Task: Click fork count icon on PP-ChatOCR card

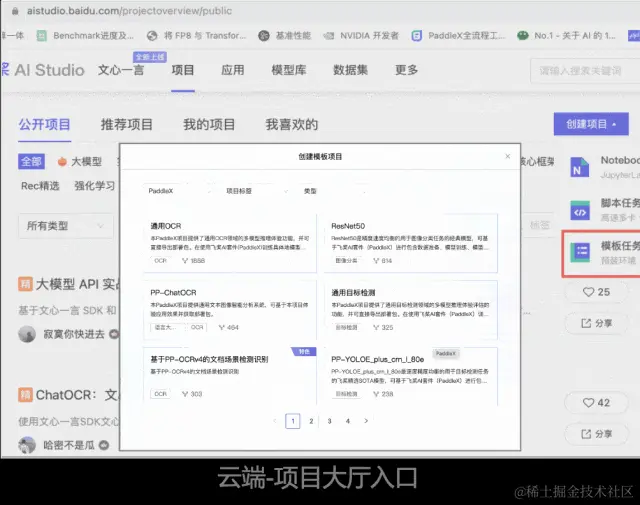Action: [x=222, y=327]
